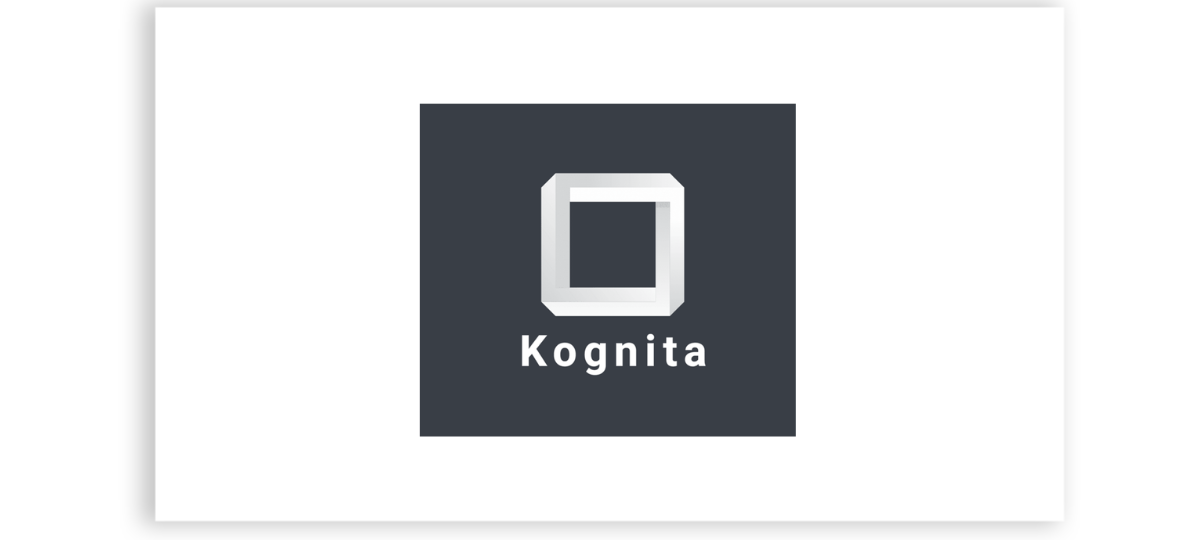The image size is (1200, 540).
Task: Click the Kognita square logo icon
Action: tap(612, 245)
